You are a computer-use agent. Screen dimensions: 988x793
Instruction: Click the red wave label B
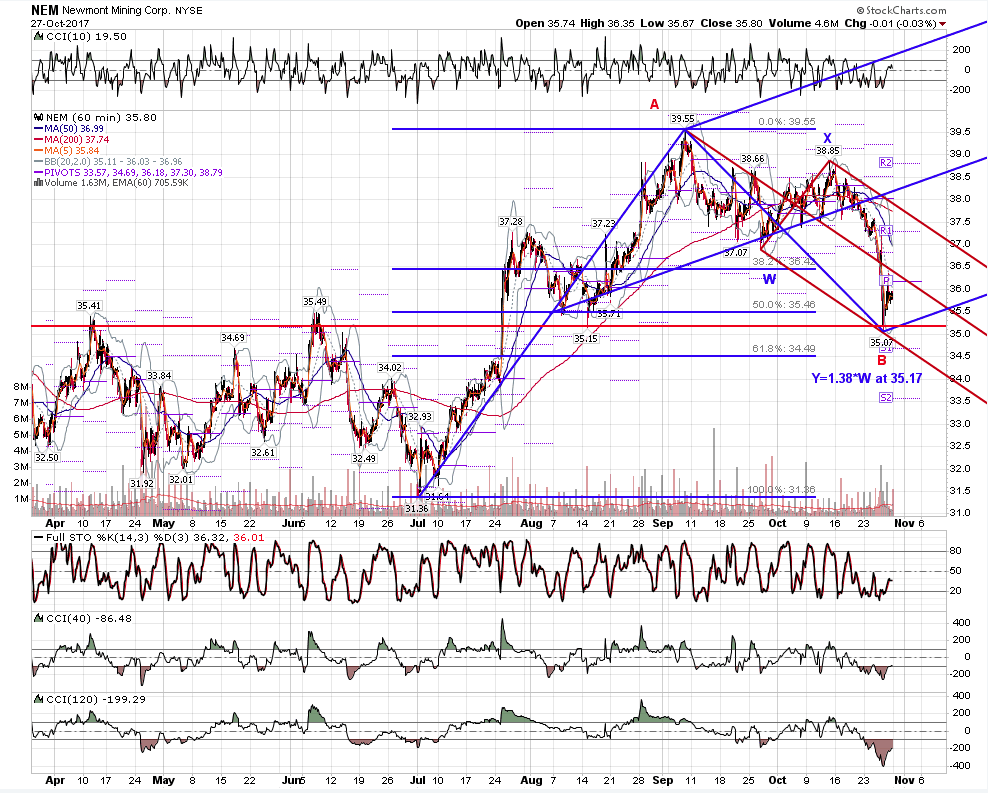pyautogui.click(x=882, y=360)
